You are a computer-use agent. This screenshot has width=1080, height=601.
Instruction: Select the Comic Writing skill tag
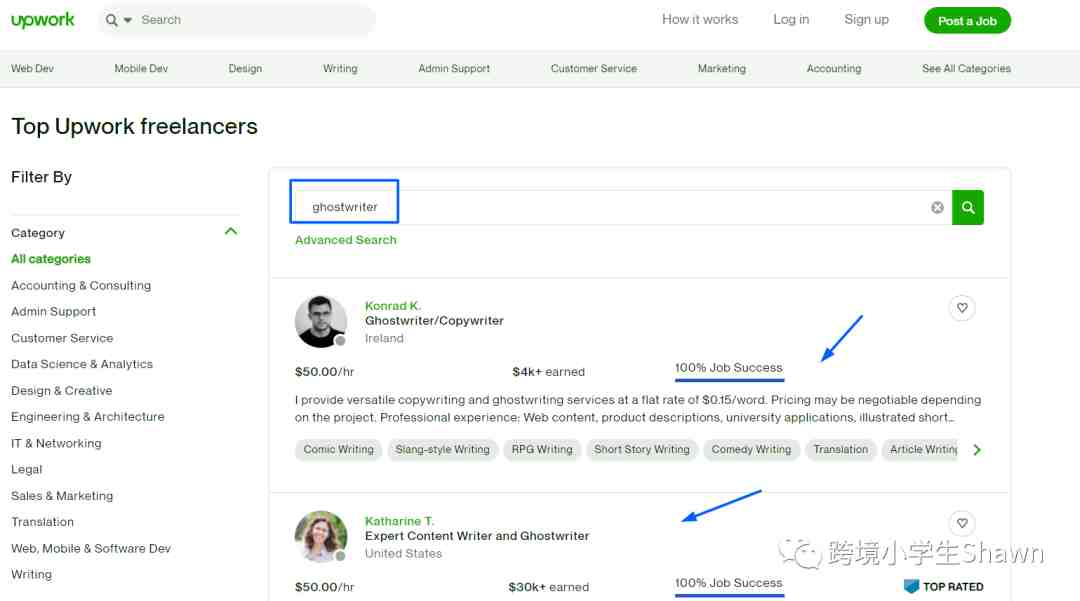point(338,450)
